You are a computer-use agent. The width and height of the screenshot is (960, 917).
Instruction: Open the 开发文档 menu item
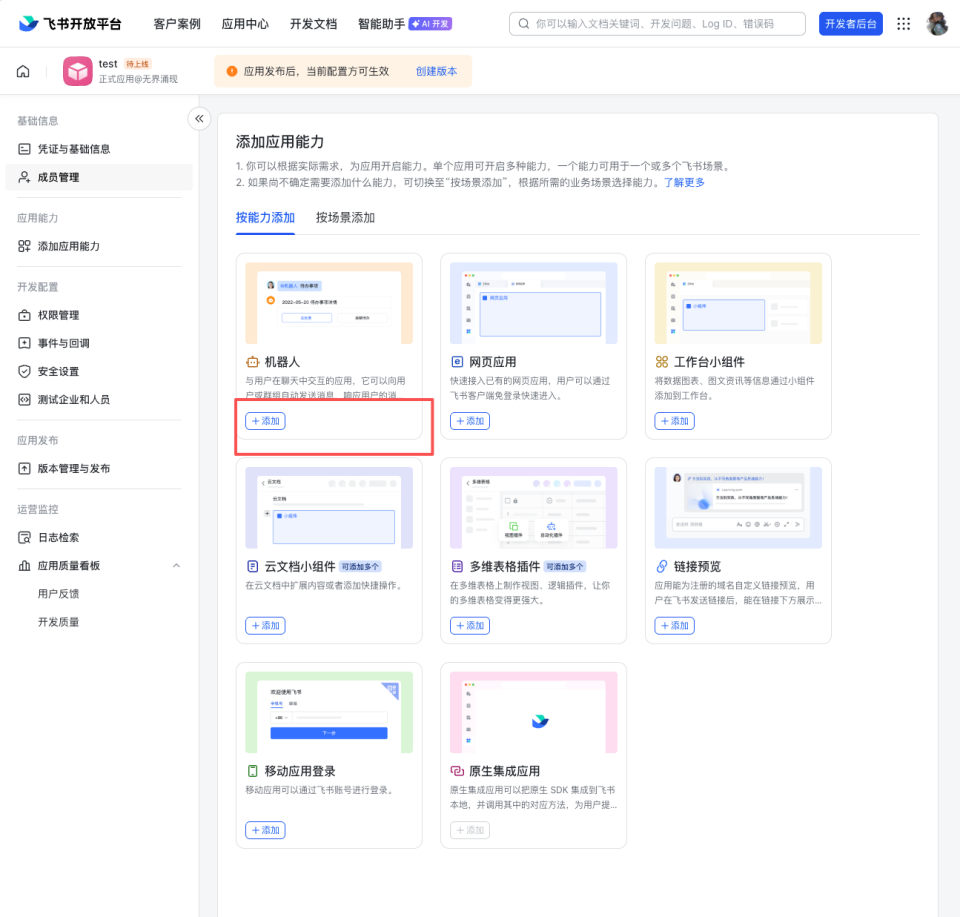[x=316, y=23]
